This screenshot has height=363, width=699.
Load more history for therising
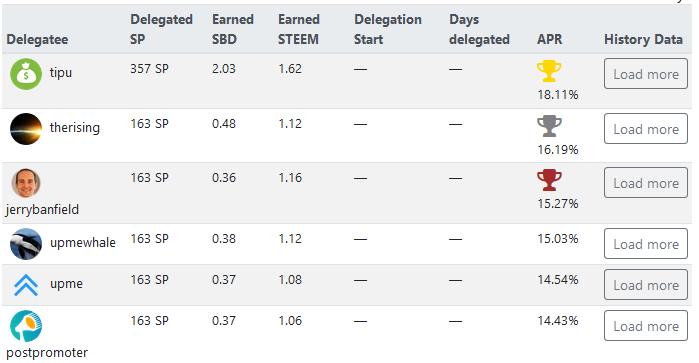(x=646, y=128)
